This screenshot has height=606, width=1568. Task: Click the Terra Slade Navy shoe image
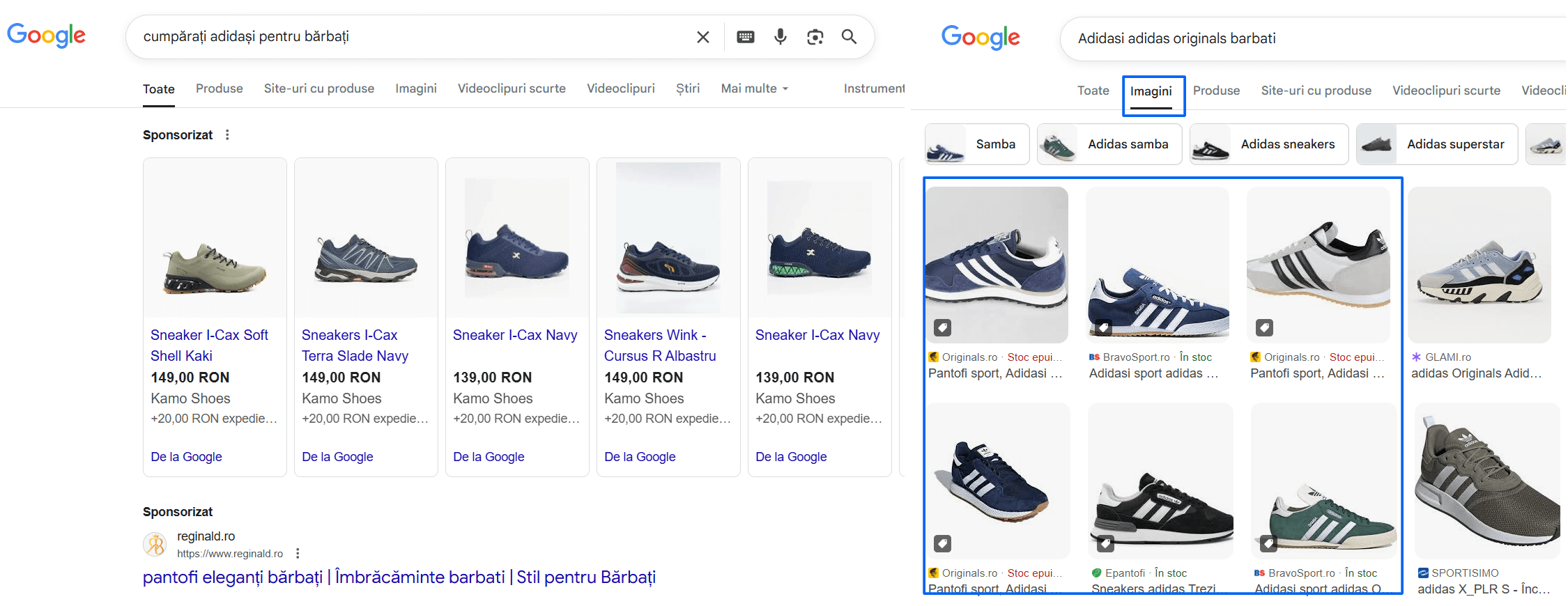pyautogui.click(x=366, y=238)
